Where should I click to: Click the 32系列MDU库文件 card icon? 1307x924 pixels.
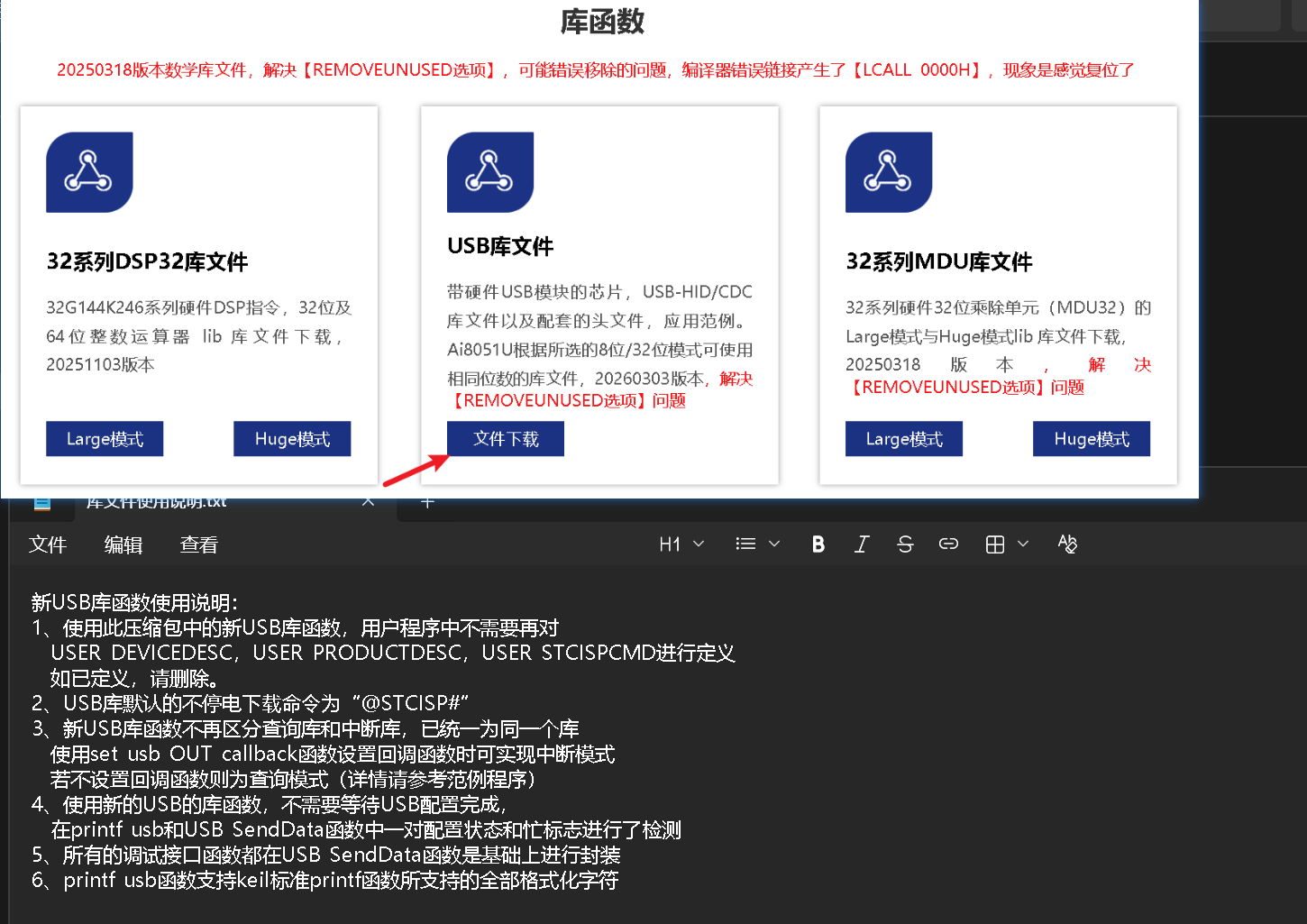889,172
